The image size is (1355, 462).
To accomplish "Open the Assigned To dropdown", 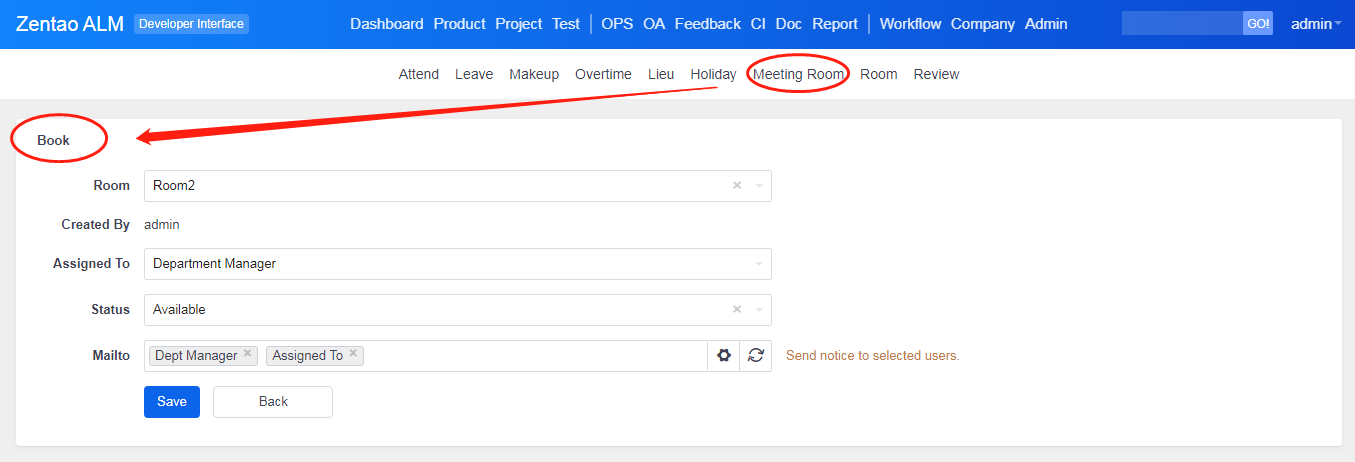I will click(x=457, y=264).
